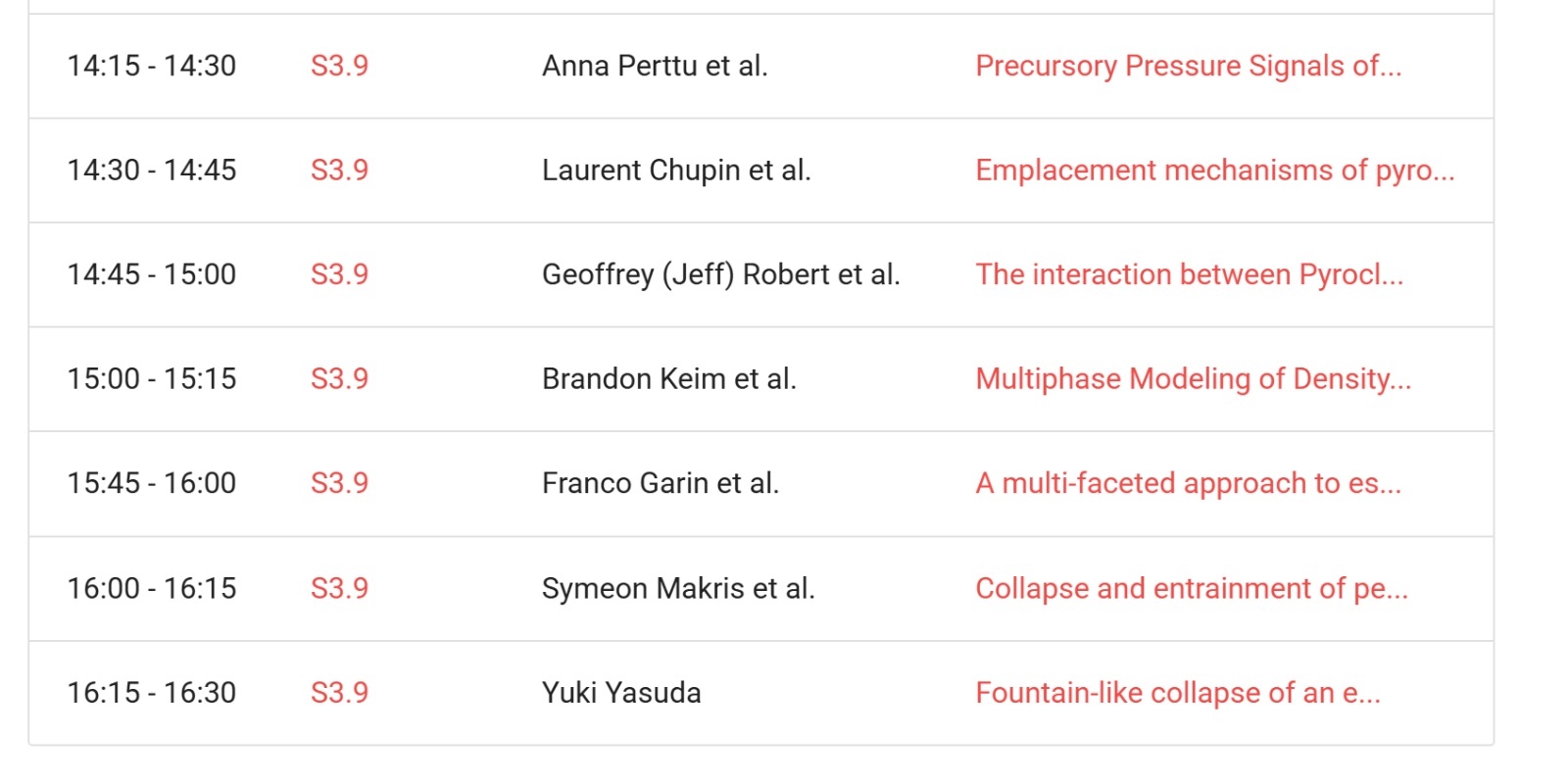Image resolution: width=1568 pixels, height=784 pixels.
Task: Click session S3.9 link in 14:30 row
Action: click(339, 171)
